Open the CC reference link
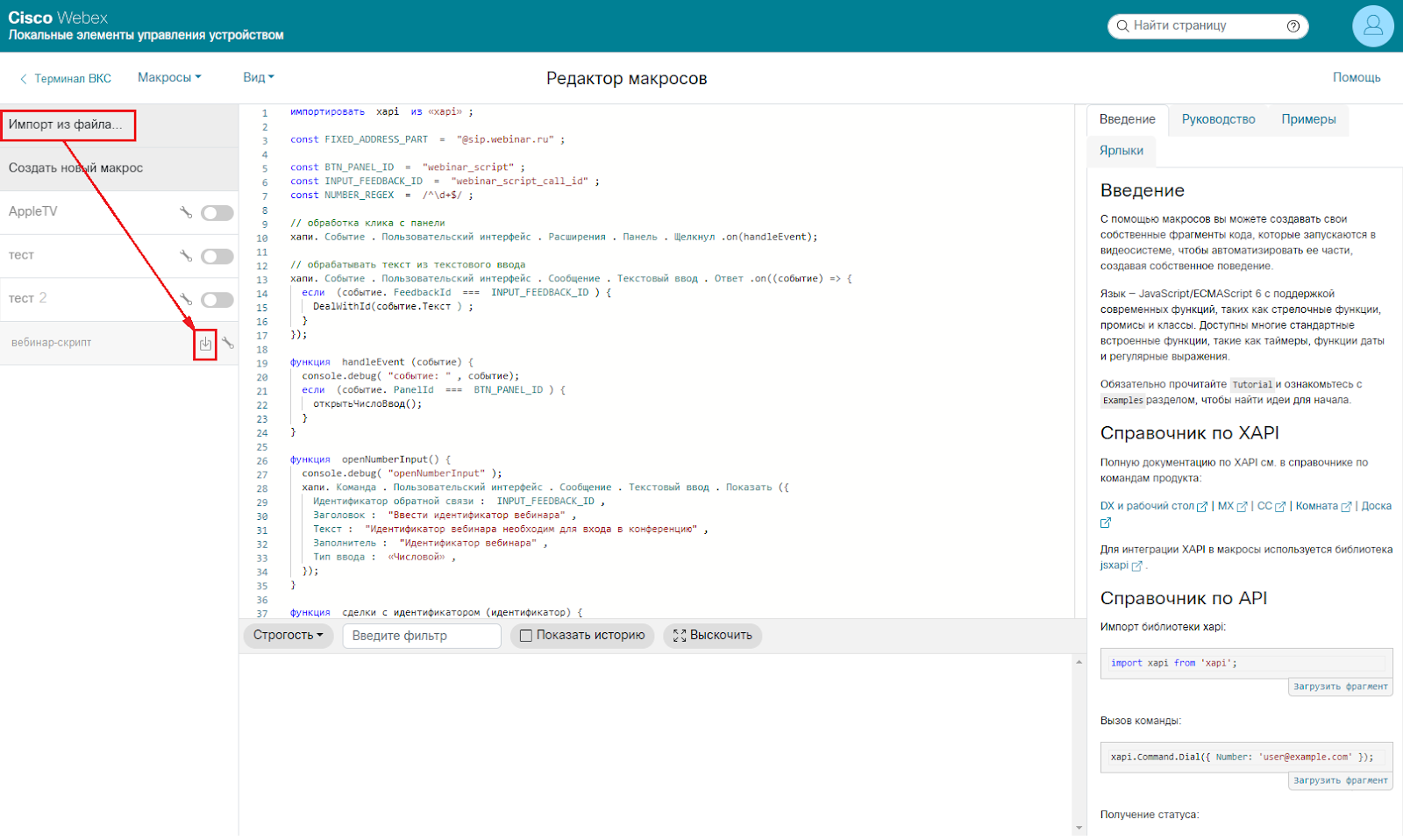This screenshot has height=840, width=1403. (x=1271, y=506)
